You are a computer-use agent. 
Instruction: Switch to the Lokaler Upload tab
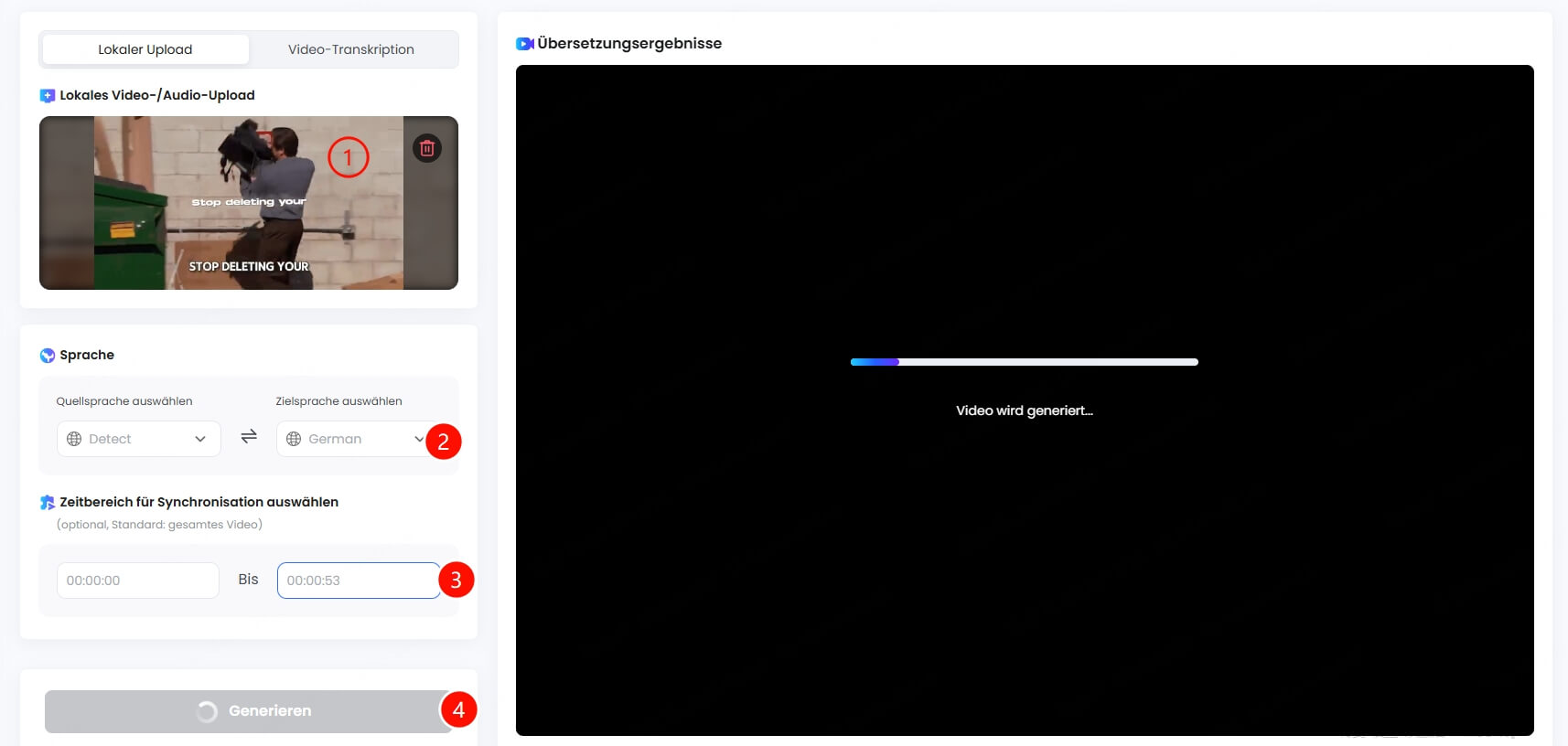pyautogui.click(x=145, y=49)
